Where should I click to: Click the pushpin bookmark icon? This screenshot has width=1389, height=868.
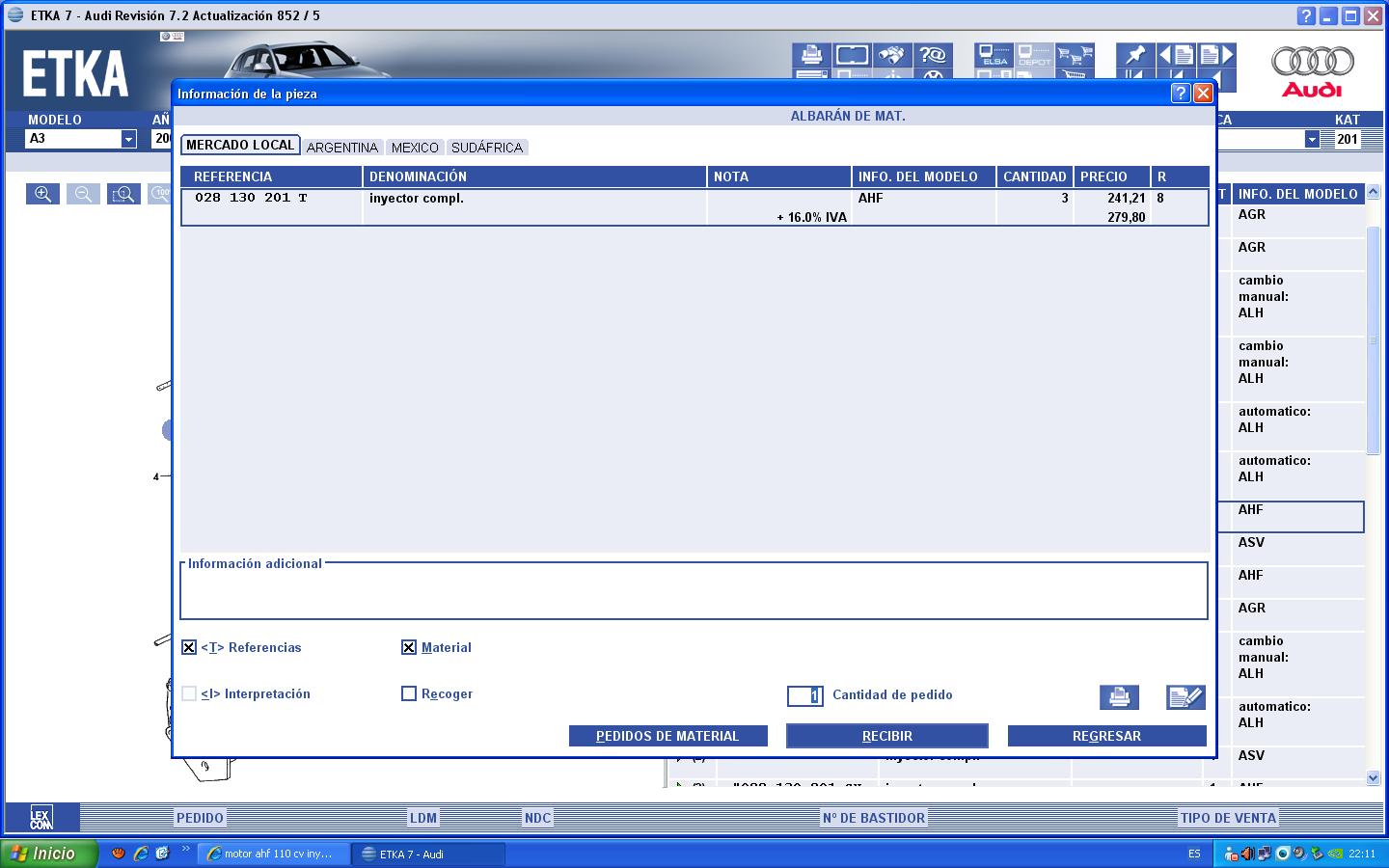tap(1135, 55)
